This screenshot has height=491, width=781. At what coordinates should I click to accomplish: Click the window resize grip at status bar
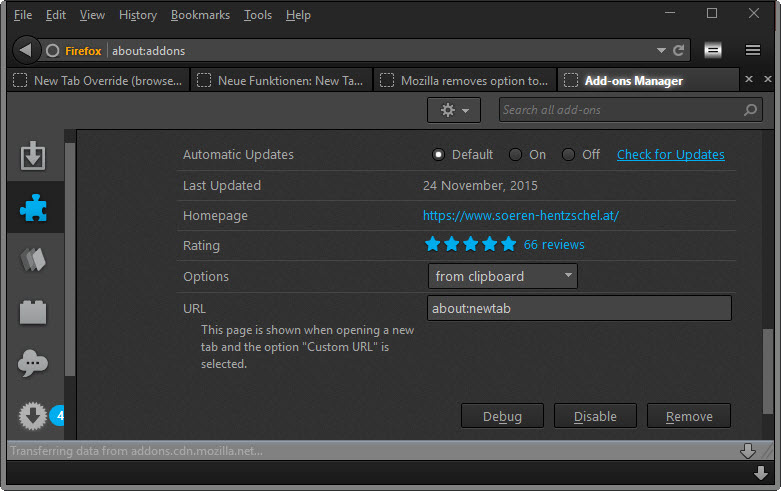(x=768, y=451)
